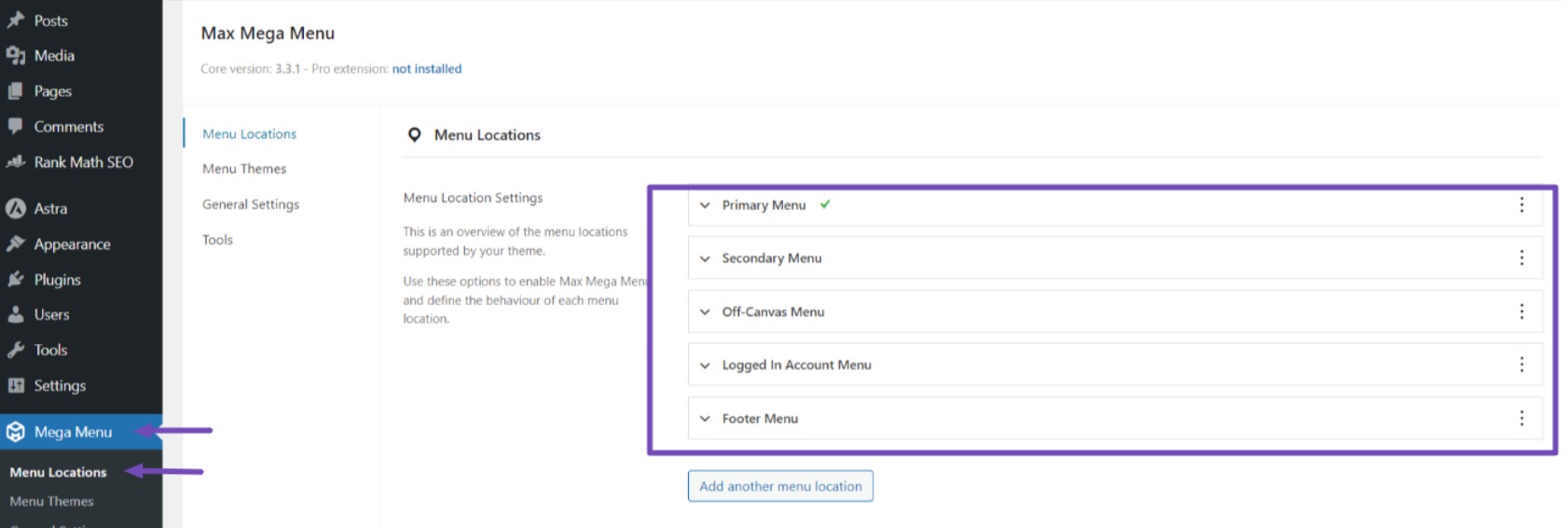The image size is (1568, 528).
Task: Click Add another menu location button
Action: tap(780, 486)
